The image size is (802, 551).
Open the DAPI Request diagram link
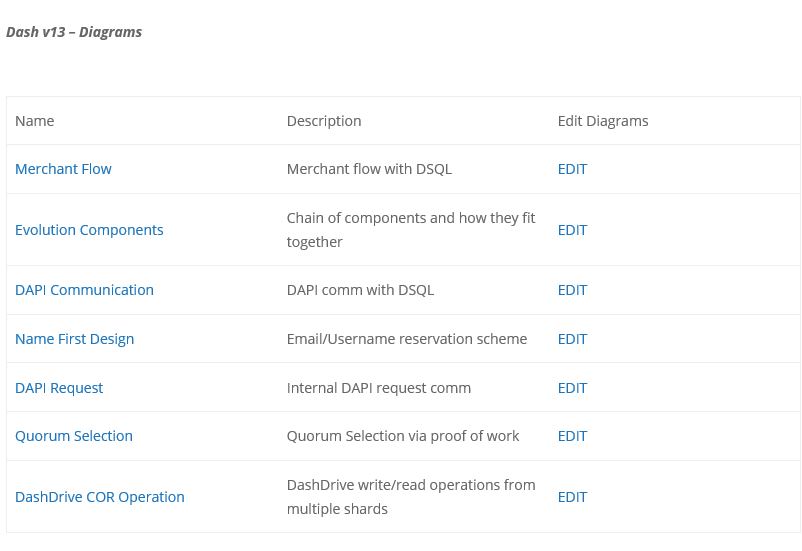point(59,388)
